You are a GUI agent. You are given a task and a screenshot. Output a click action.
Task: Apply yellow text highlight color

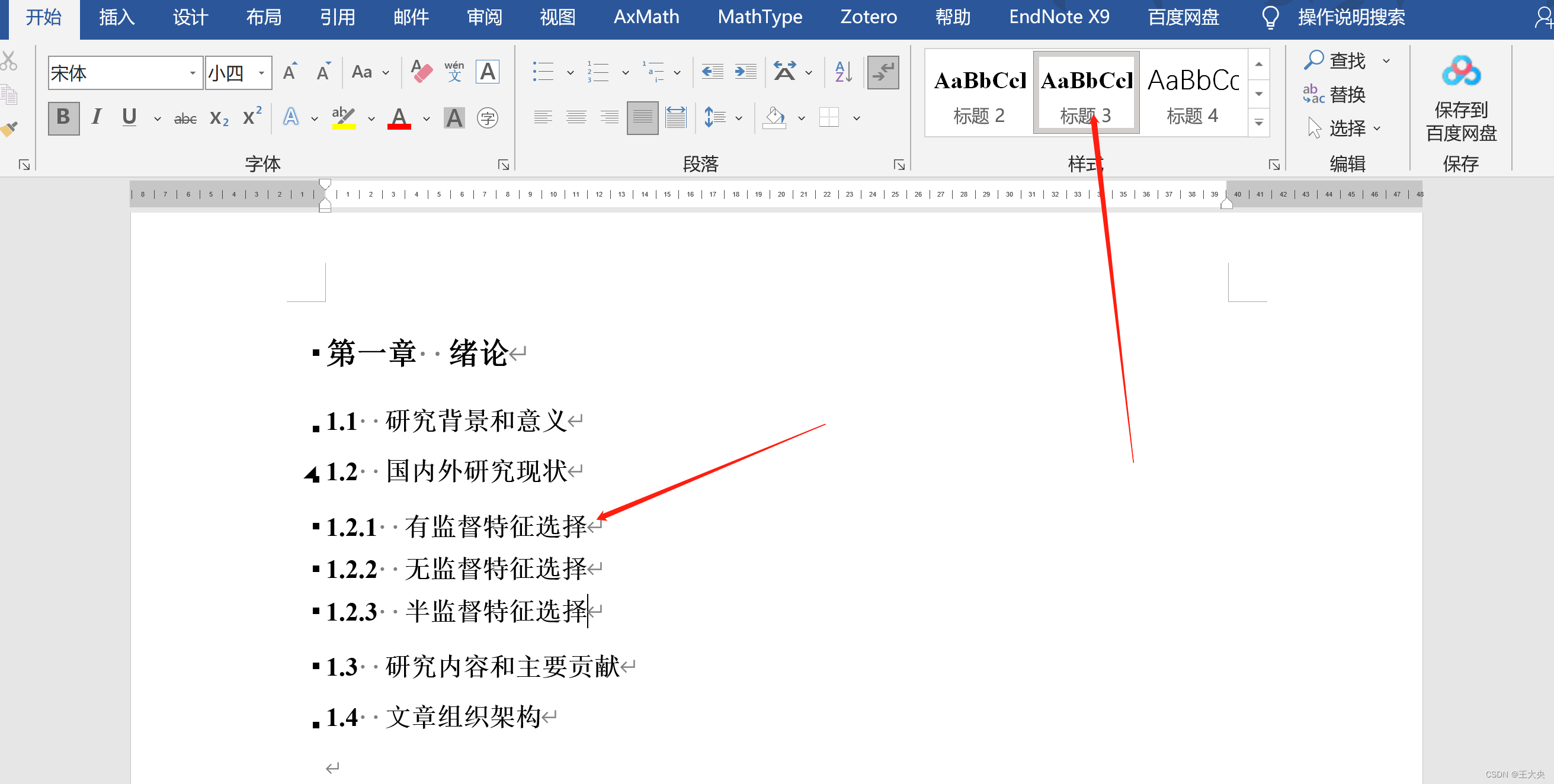click(x=344, y=118)
